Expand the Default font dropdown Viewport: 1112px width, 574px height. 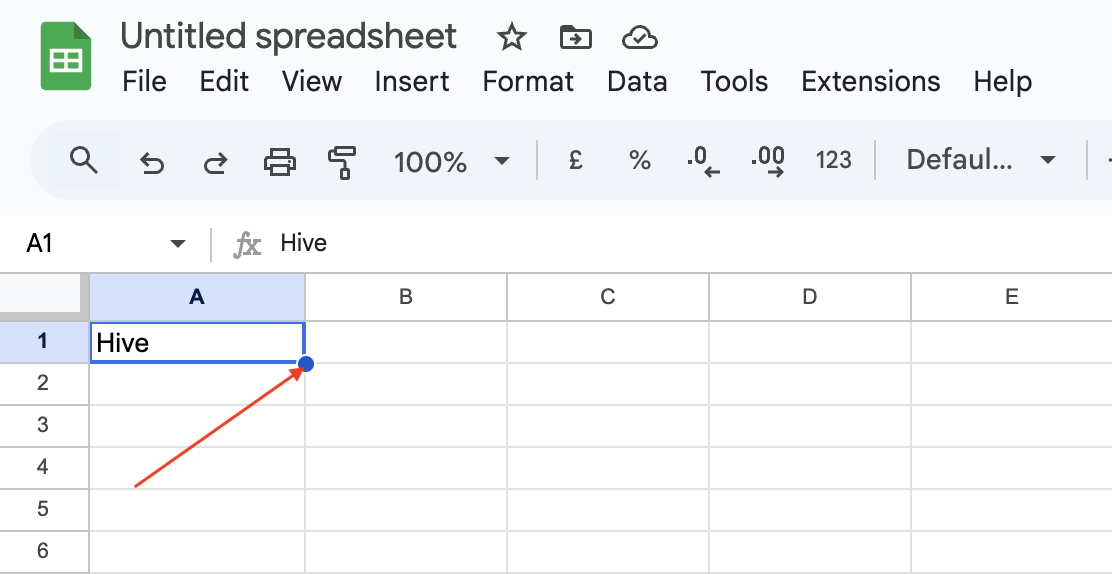981,160
